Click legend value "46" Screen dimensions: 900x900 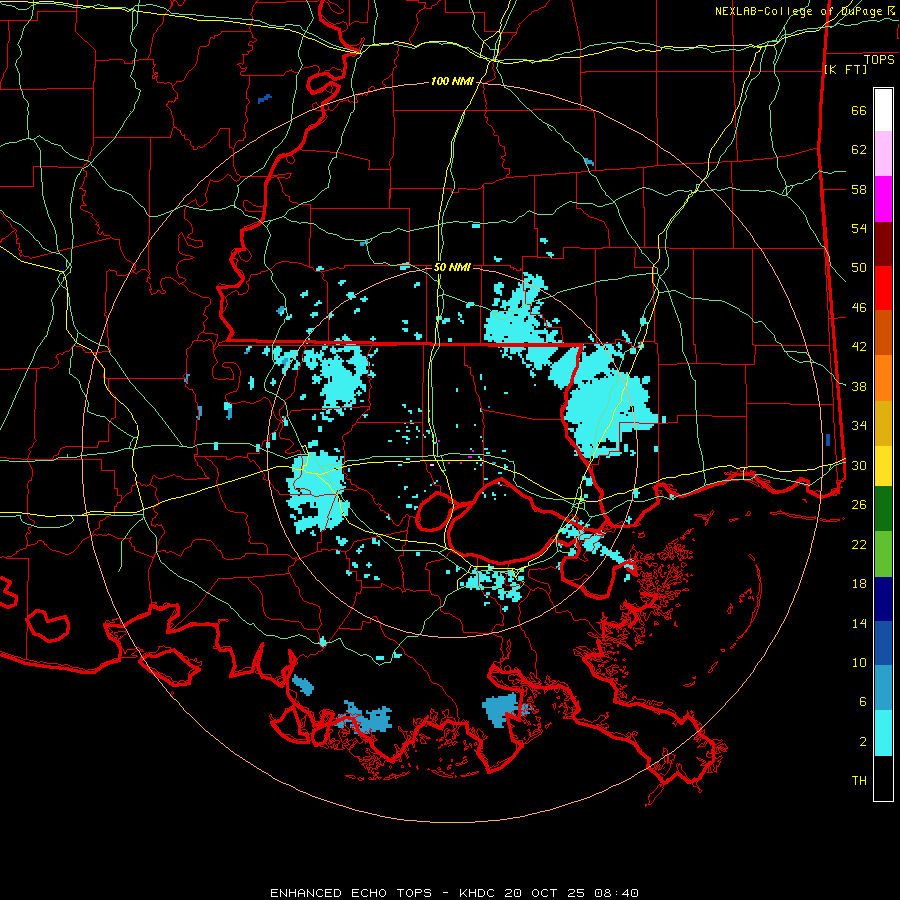(x=859, y=308)
